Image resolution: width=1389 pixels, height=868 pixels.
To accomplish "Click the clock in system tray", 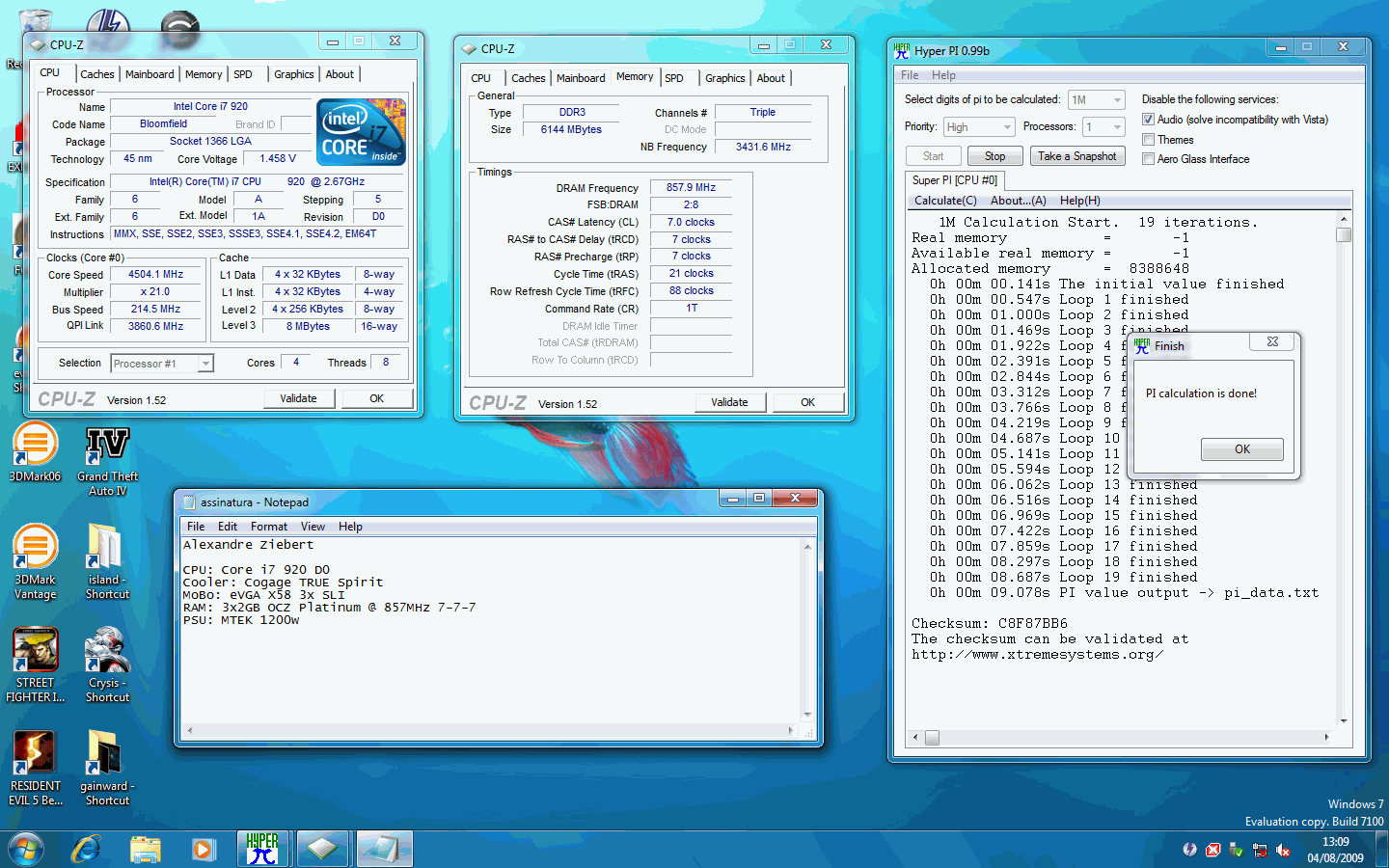I will (x=1335, y=850).
